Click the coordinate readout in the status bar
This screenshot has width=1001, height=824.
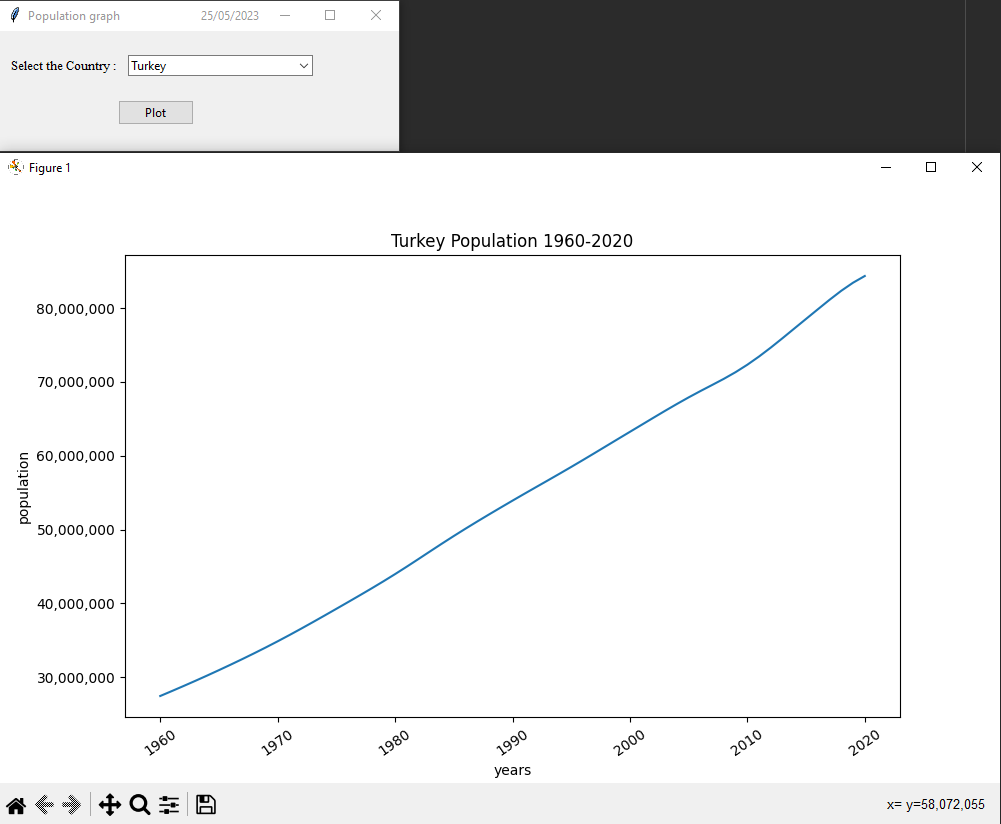[937, 804]
